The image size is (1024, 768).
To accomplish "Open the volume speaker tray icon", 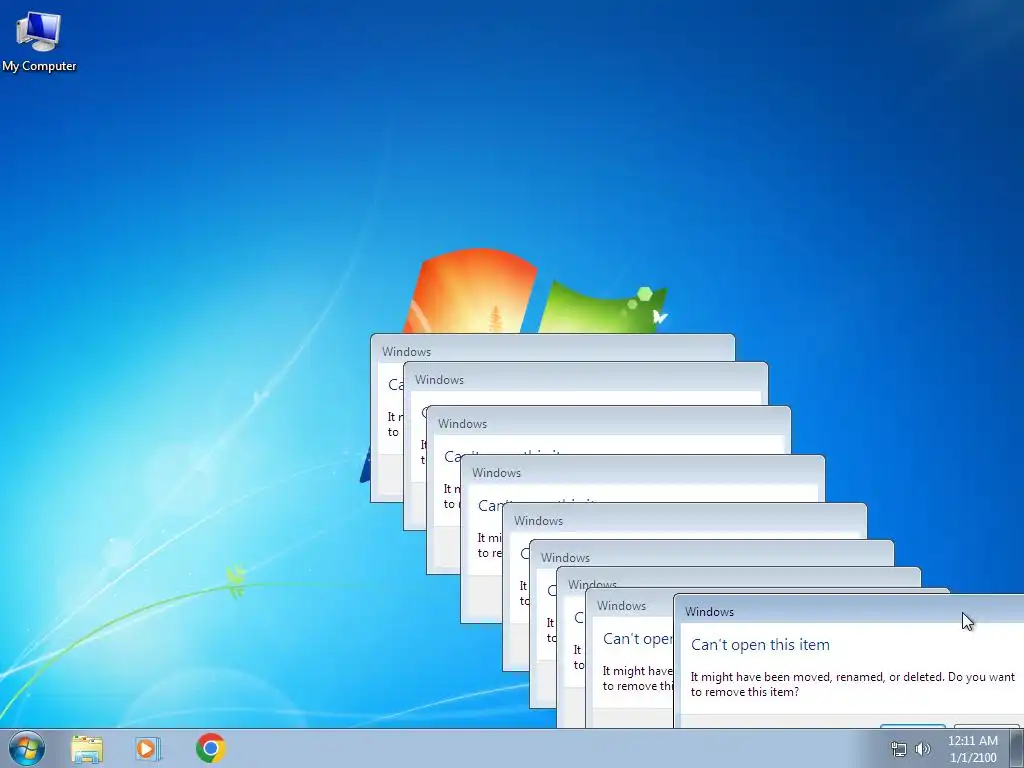I will pos(923,749).
